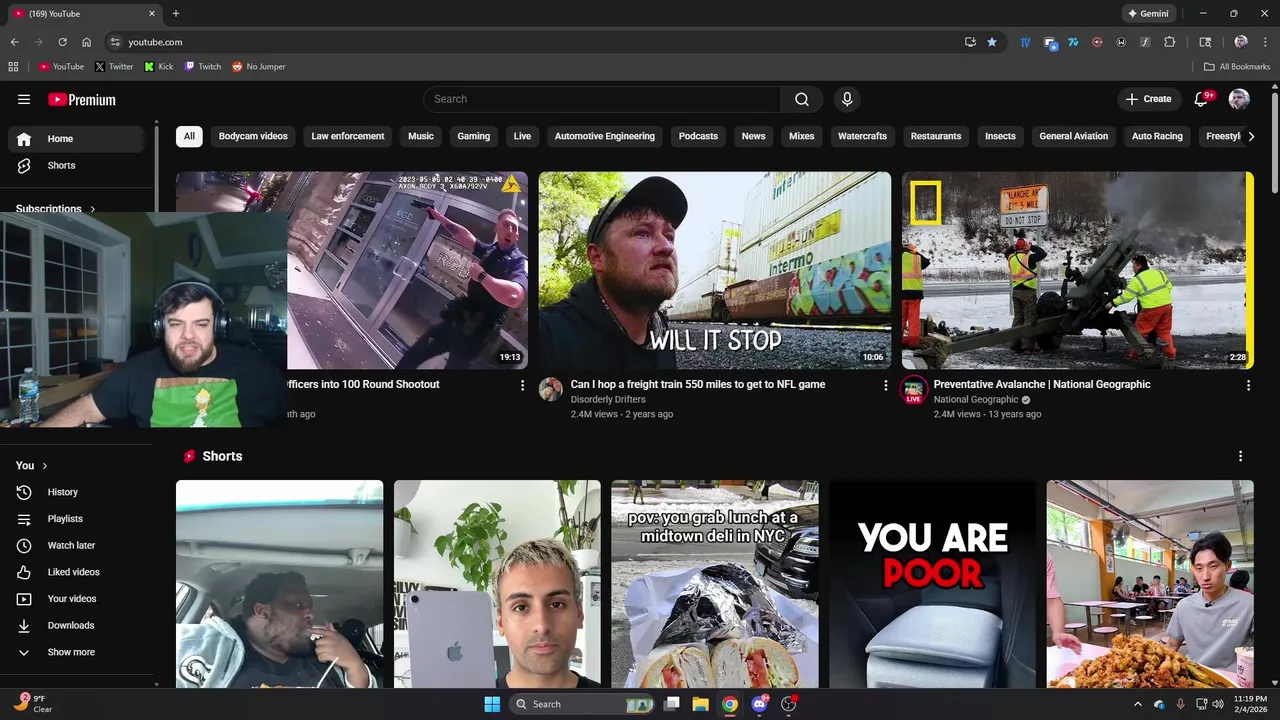This screenshot has height=720, width=1280.
Task: Select the Auto Racing chip
Action: (1157, 136)
